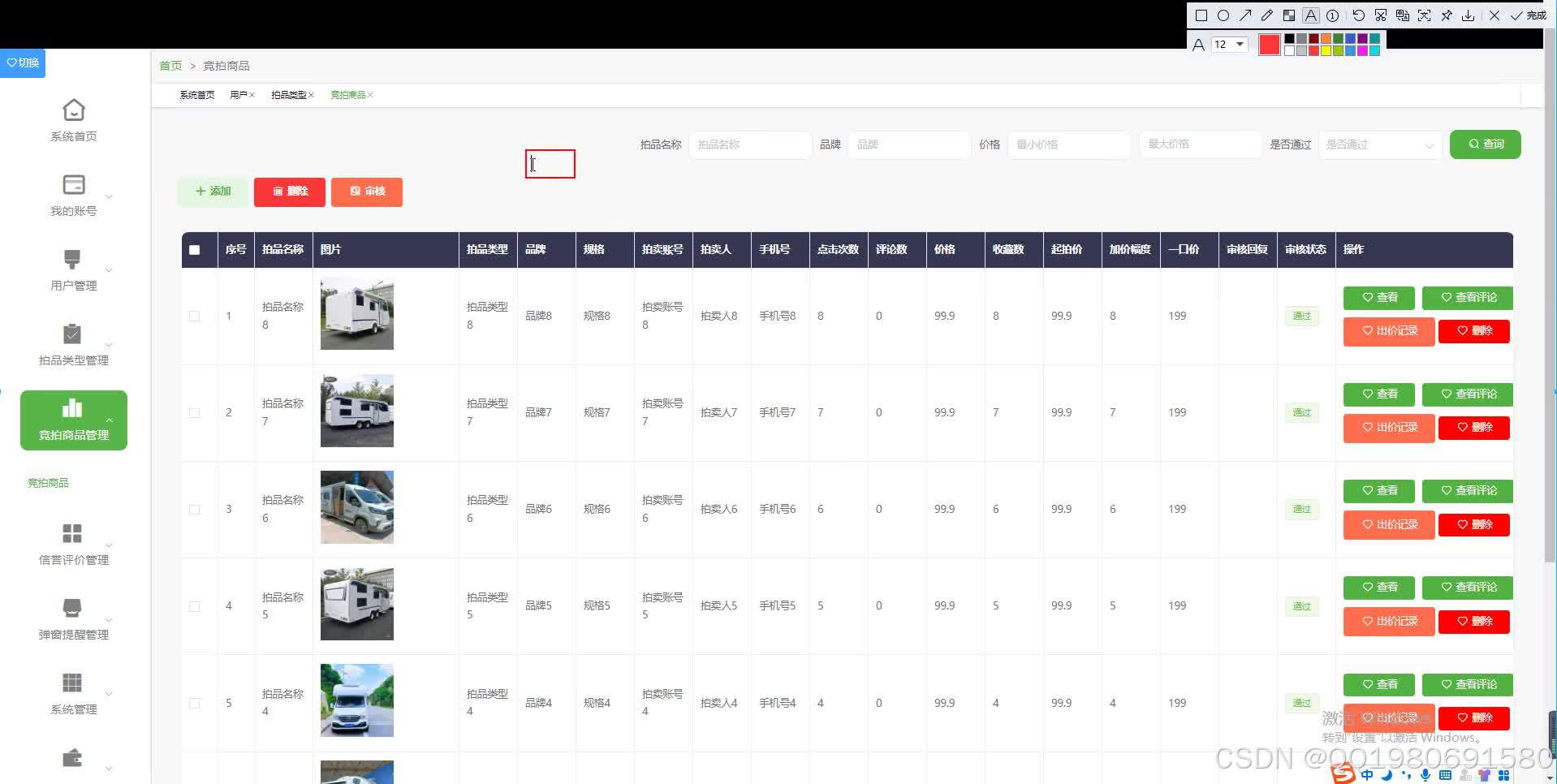Toggle the select-all header checkbox
The width and height of the screenshot is (1557, 784).
pos(195,250)
